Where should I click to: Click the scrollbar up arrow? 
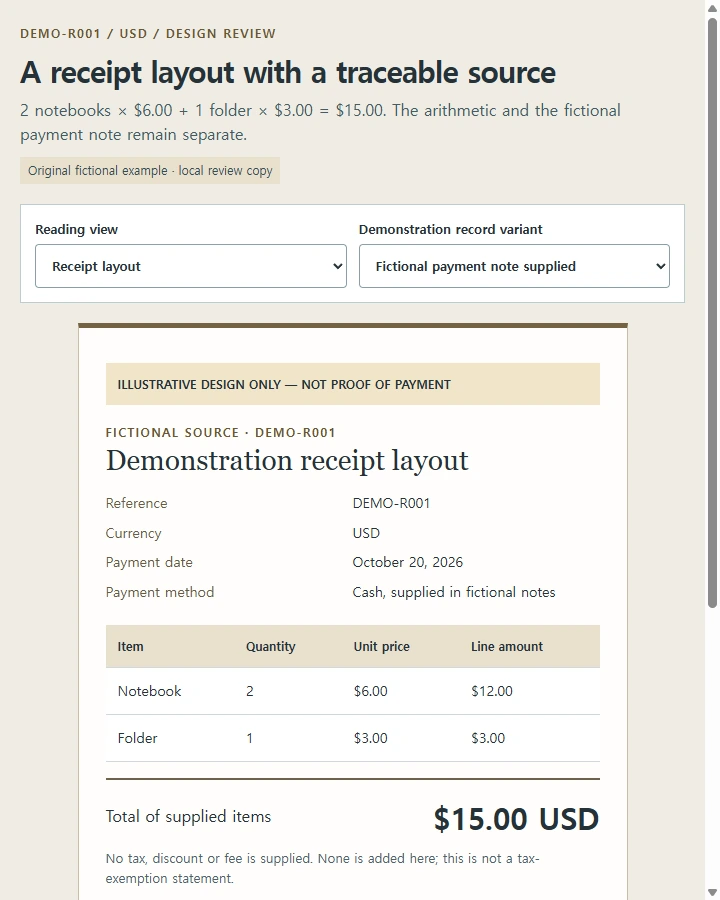712,8
